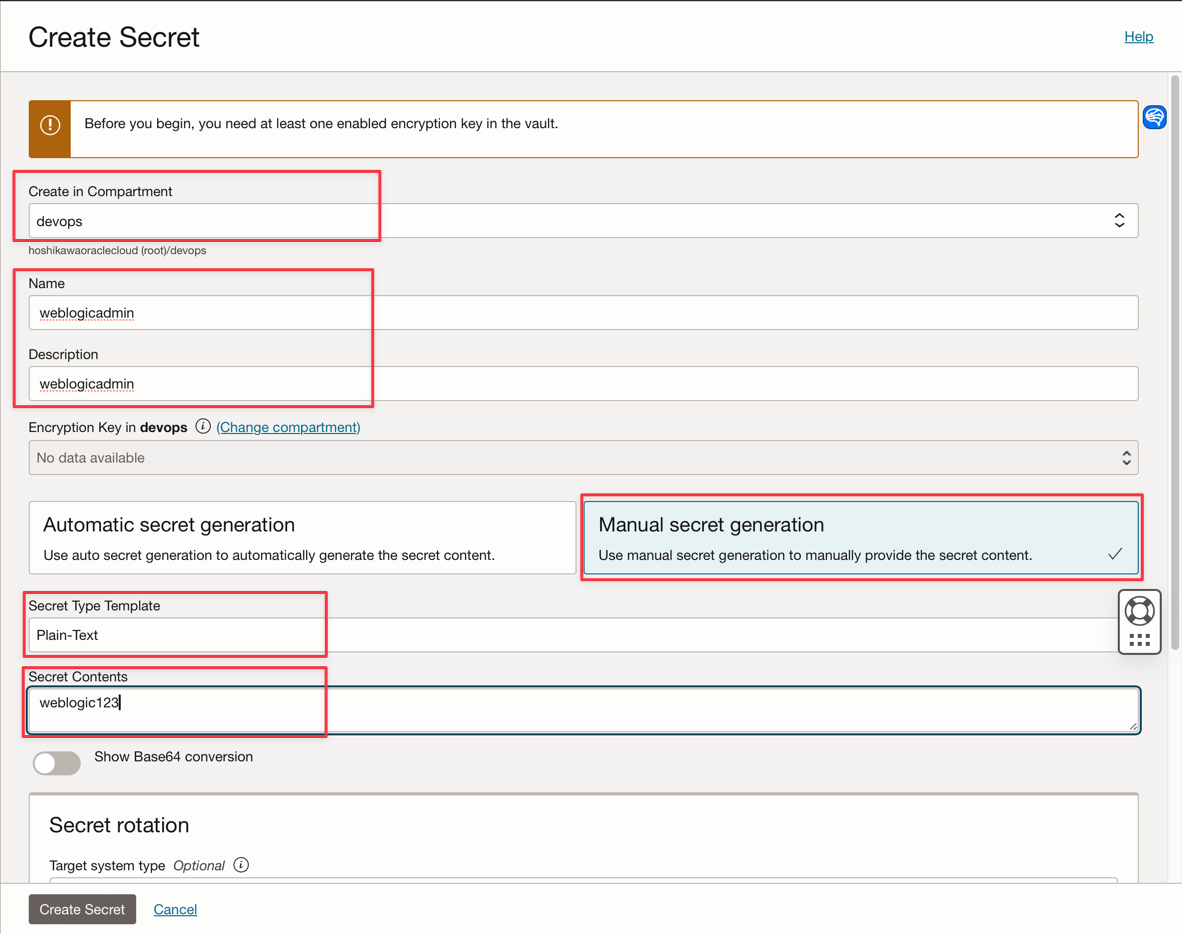Click the grid dots below support icon
The image size is (1182, 934).
(1139, 640)
